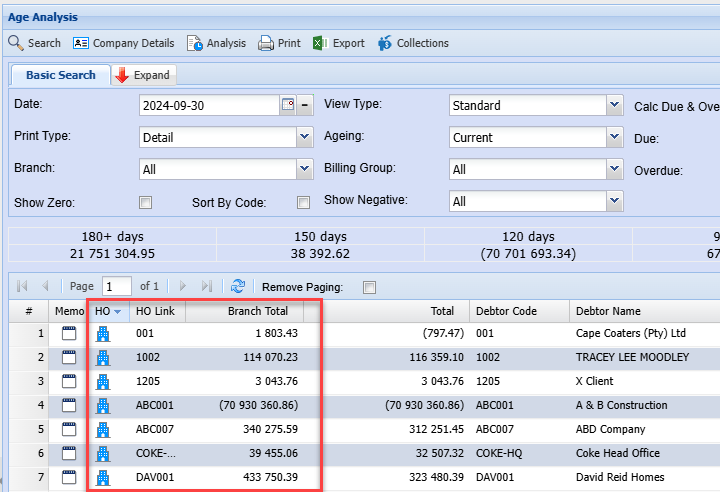Viewport: 720px width, 492px height.
Task: Refresh the grid using paging refresh icon
Action: pyautogui.click(x=238, y=286)
